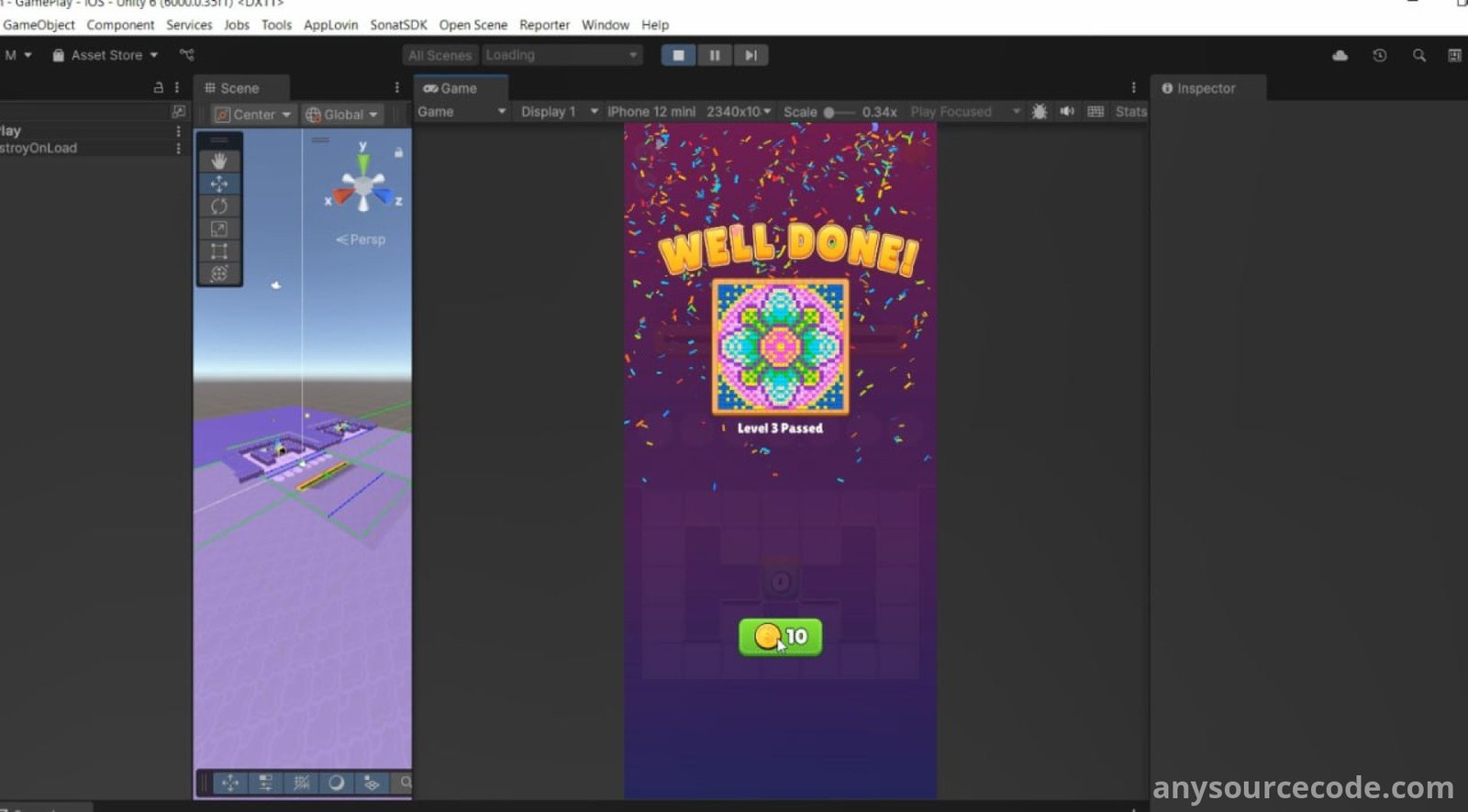Select the Move tool

click(x=218, y=184)
